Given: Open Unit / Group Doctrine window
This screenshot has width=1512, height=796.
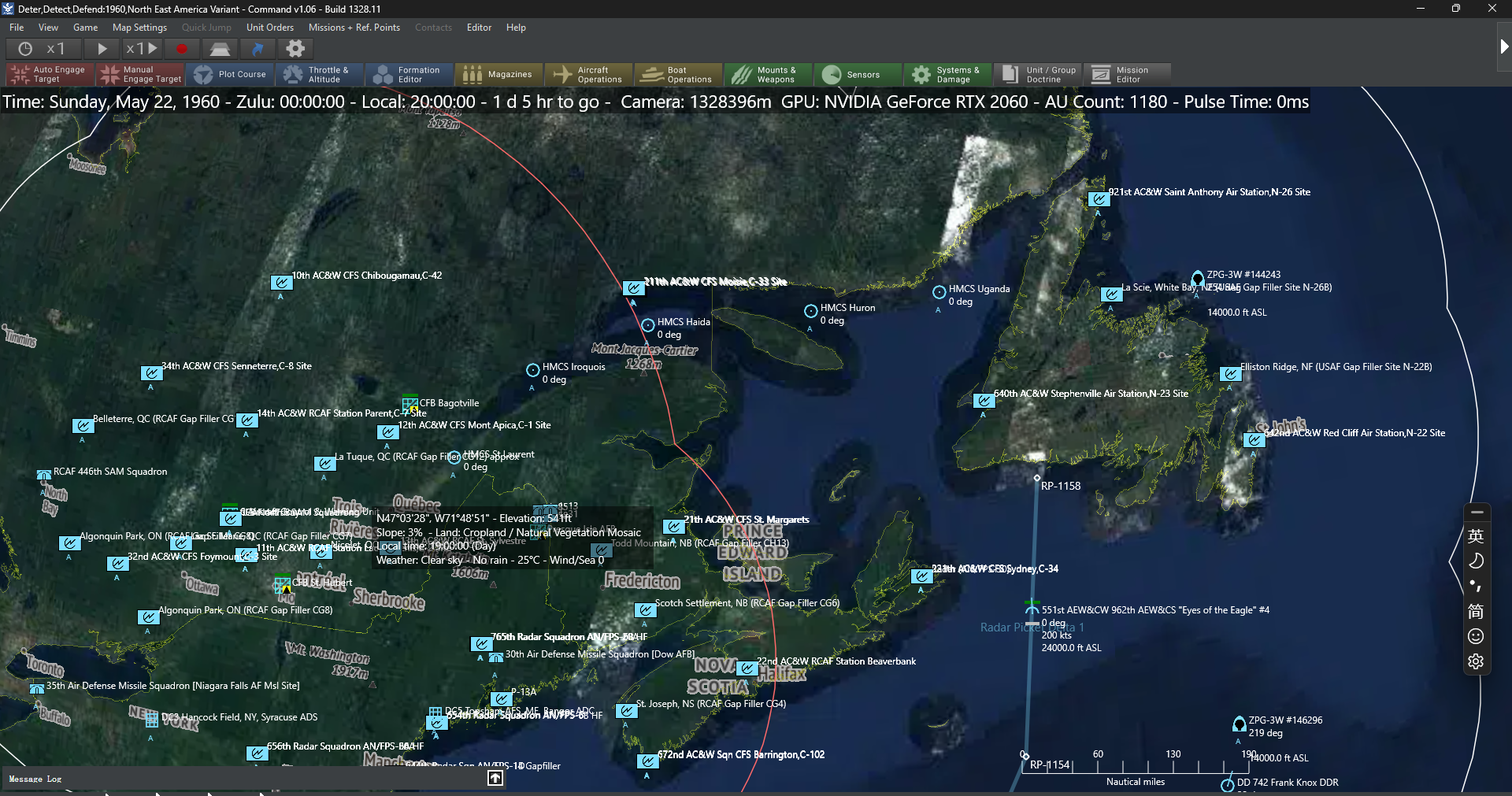Looking at the screenshot, I should pyautogui.click(x=1039, y=75).
